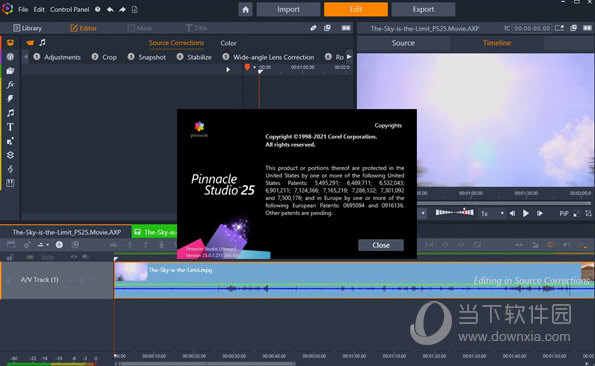Open the Snapshot correction
Image resolution: width=595 pixels, height=366 pixels.
147,57
